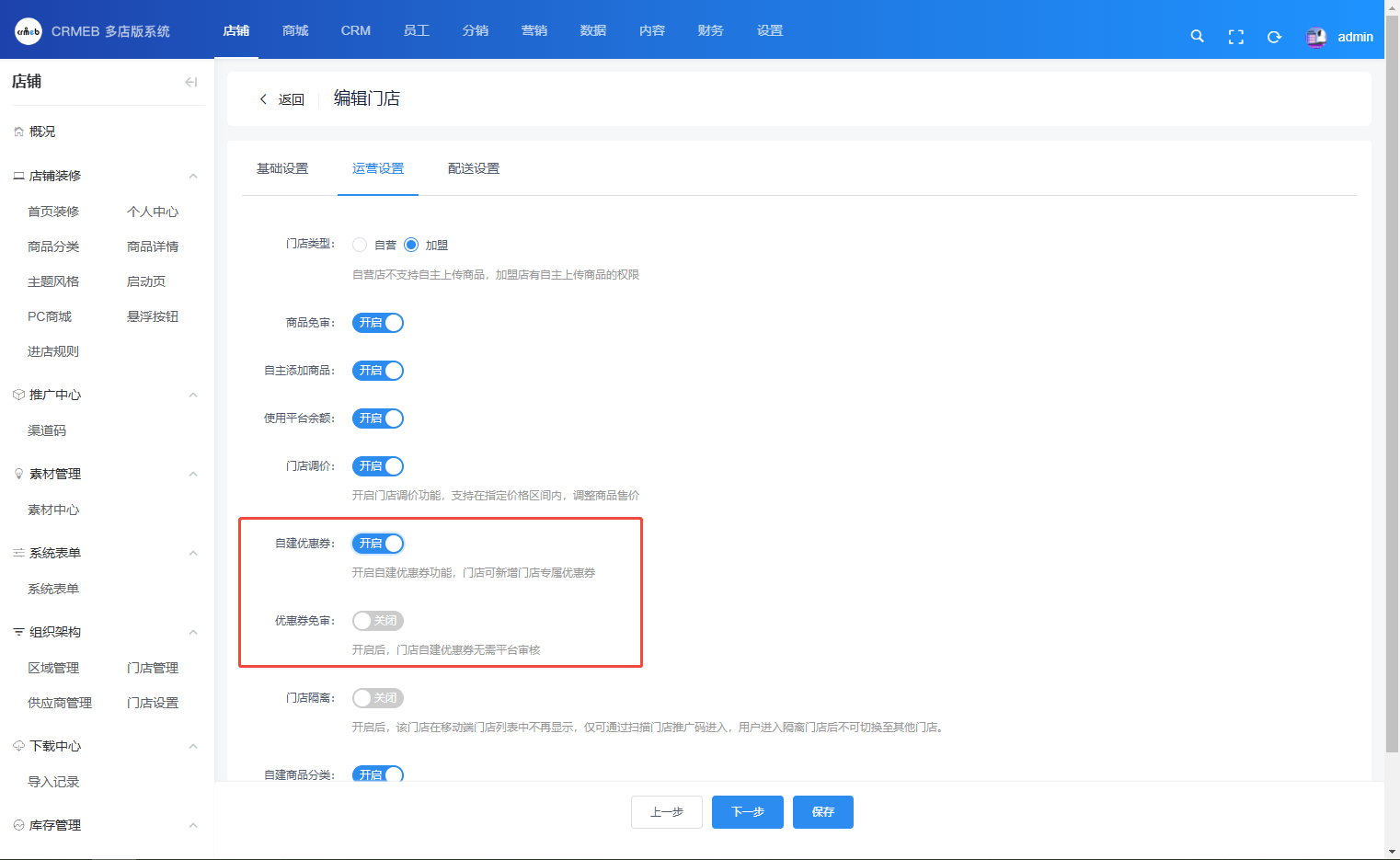Collapse the 推广中心 menu chevron
This screenshot has height=860, width=1400.
coord(193,395)
